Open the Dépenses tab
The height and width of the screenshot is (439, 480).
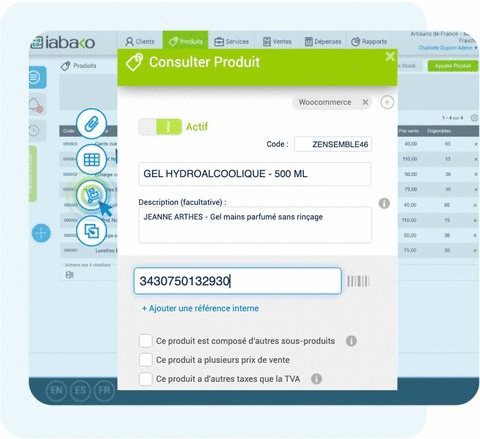pos(323,42)
